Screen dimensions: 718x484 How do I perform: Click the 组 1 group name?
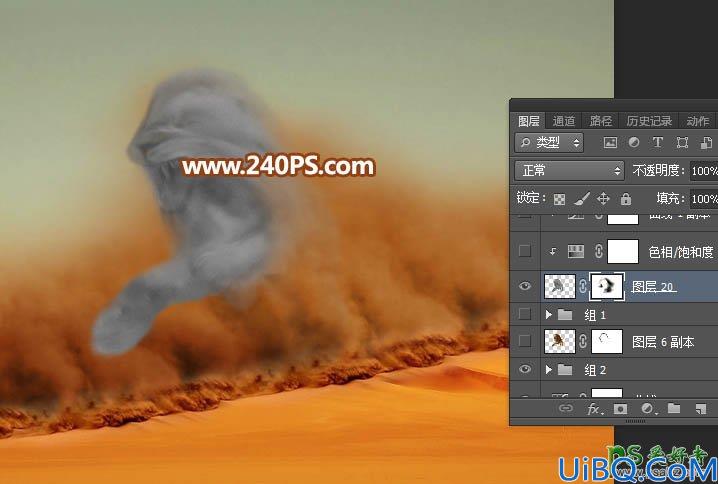(595, 315)
